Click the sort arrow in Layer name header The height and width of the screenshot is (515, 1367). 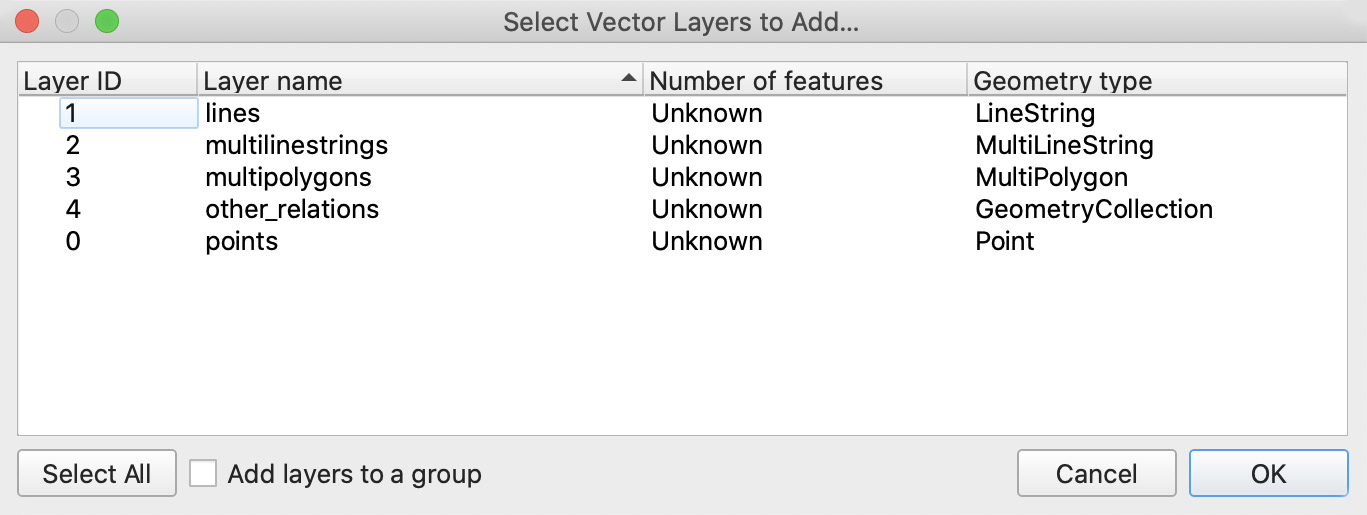[x=628, y=77]
